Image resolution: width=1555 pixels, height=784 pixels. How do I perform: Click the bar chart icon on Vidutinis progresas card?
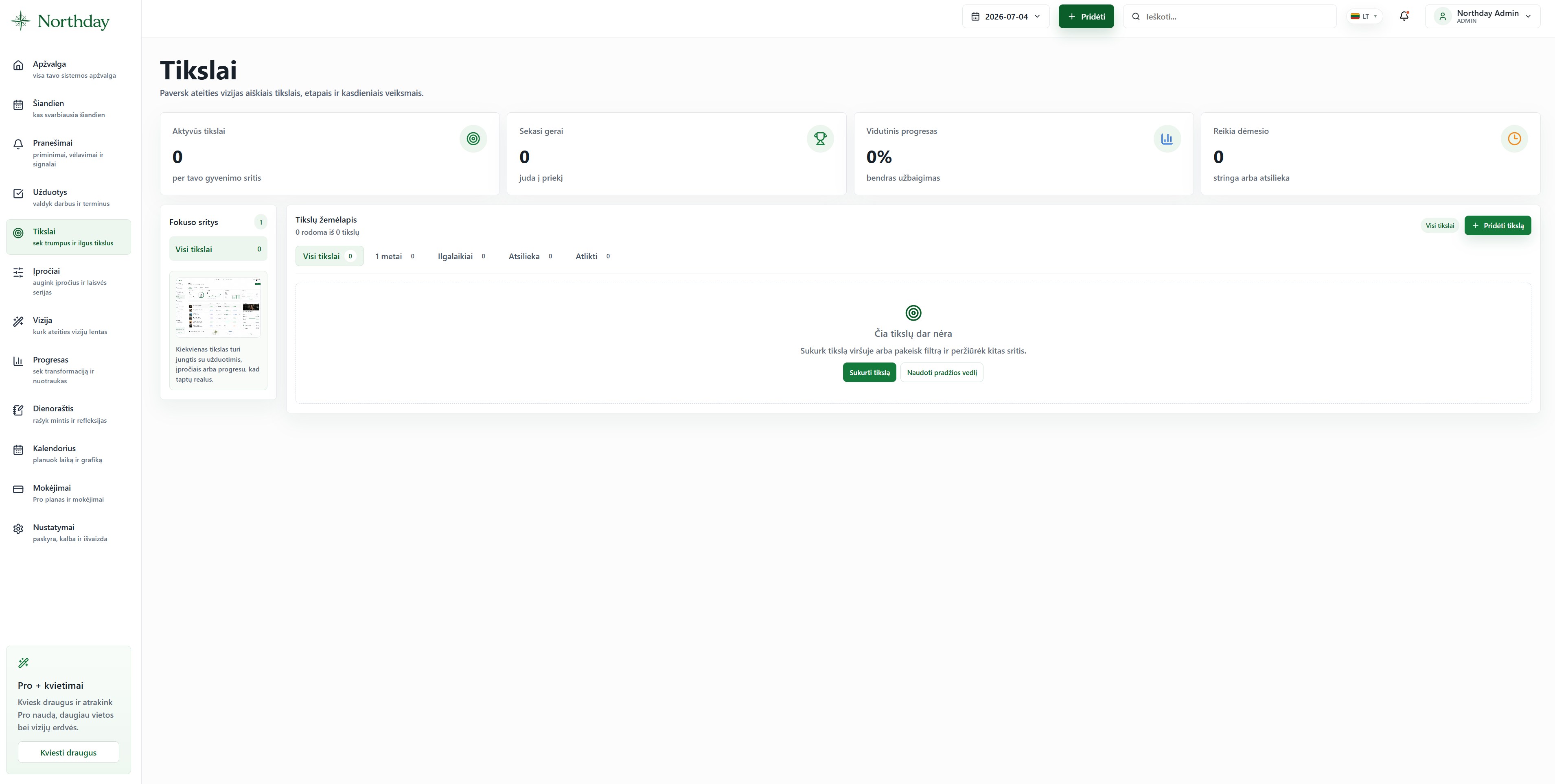(x=1167, y=139)
